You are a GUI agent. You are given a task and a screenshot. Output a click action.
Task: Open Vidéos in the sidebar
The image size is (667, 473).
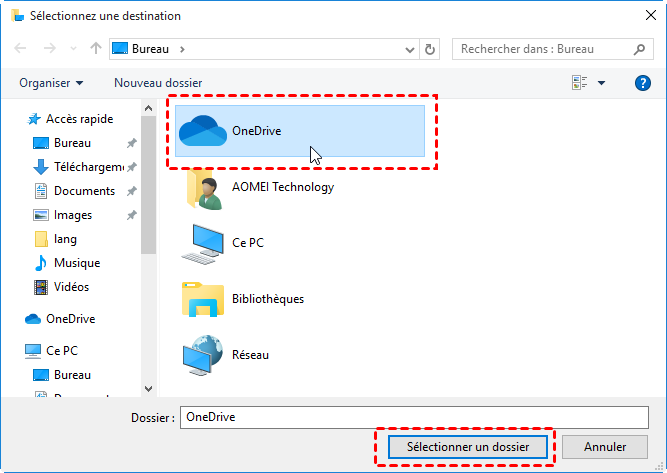(61, 287)
